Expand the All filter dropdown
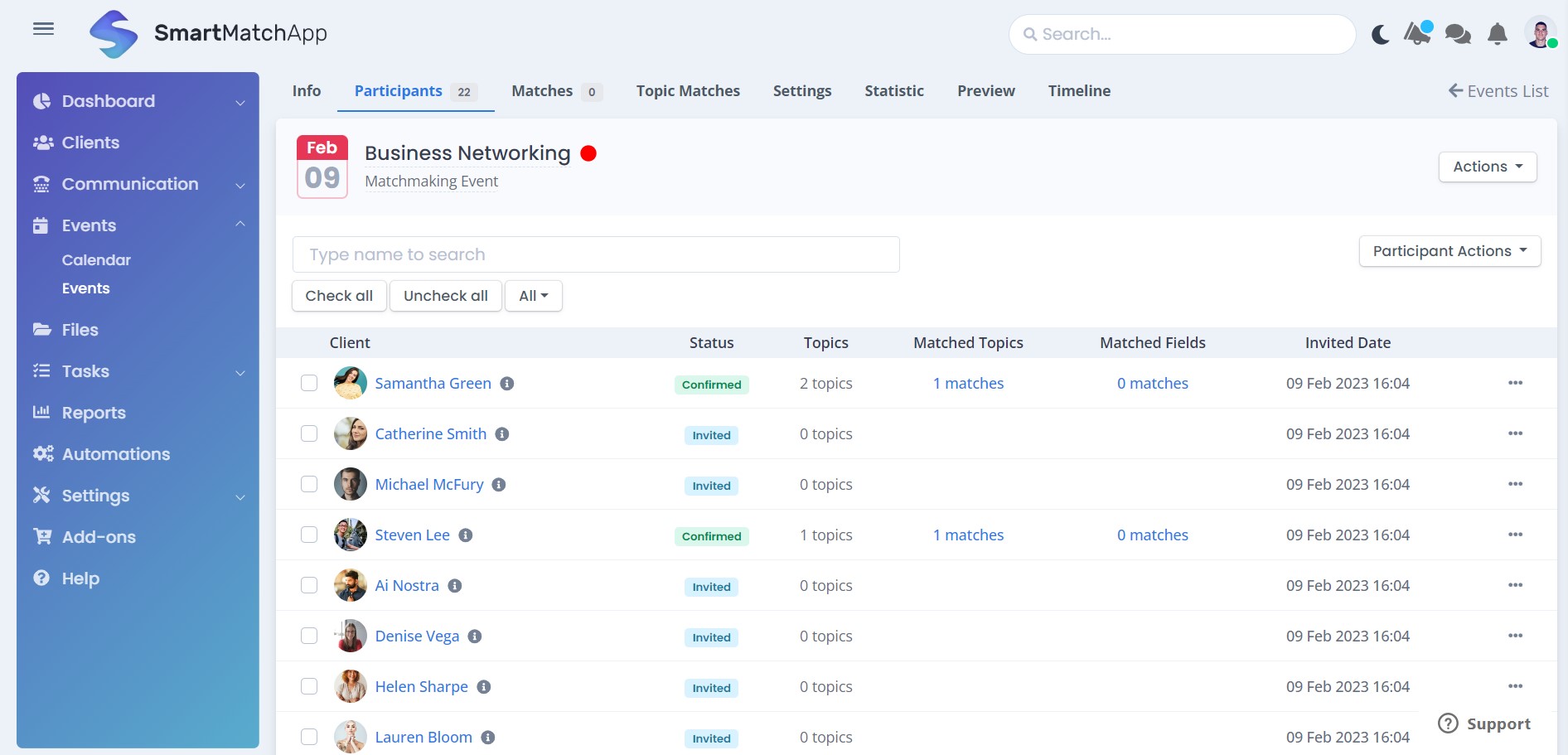This screenshot has width=1568, height=755. [x=533, y=295]
